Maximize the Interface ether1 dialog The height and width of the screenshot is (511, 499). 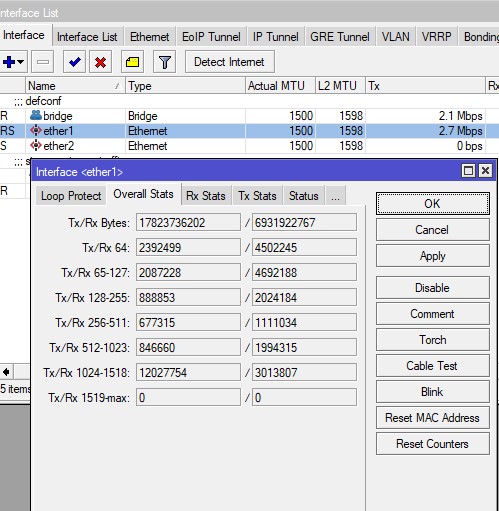pos(468,171)
